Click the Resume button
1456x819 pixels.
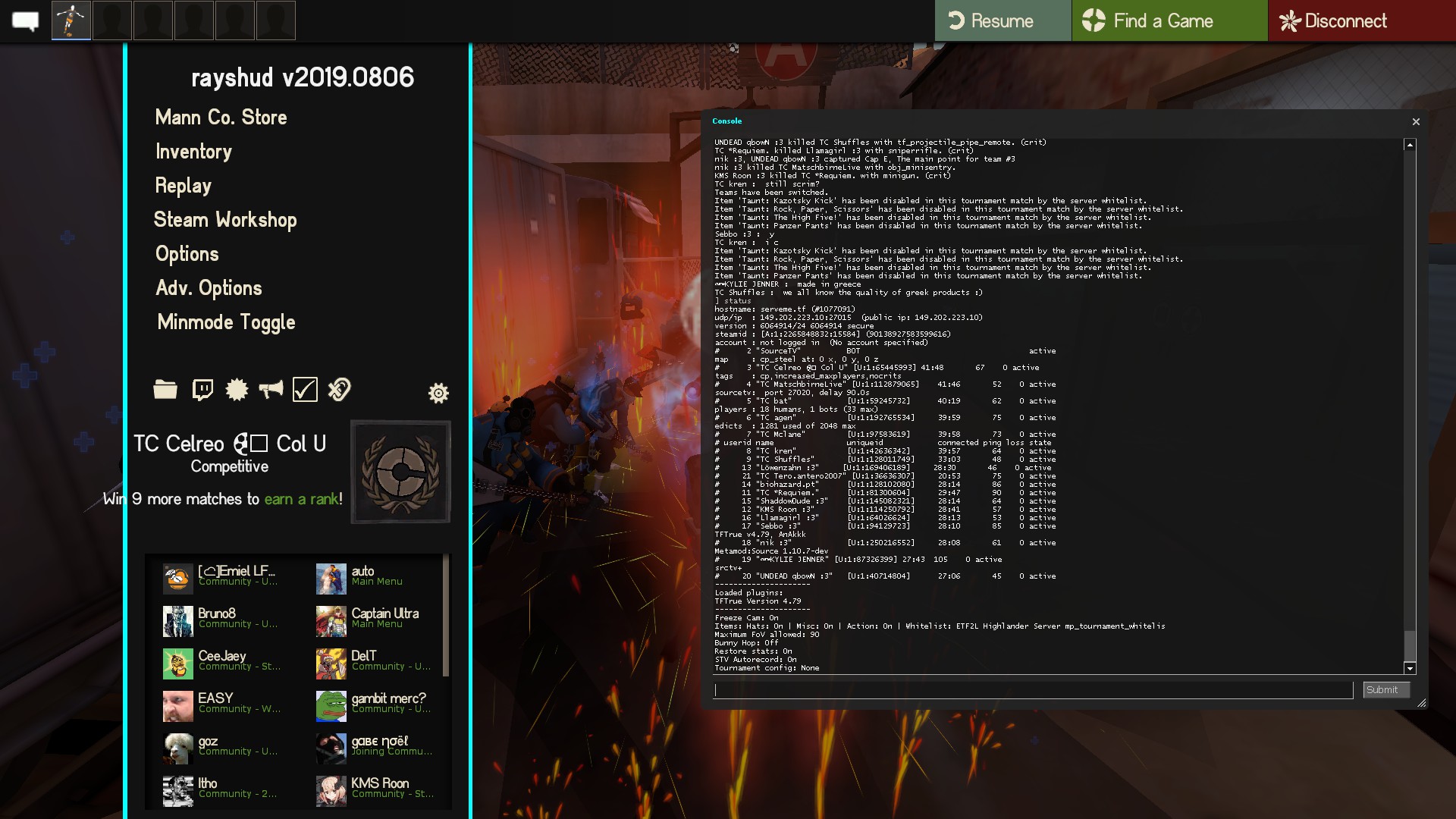1002,20
